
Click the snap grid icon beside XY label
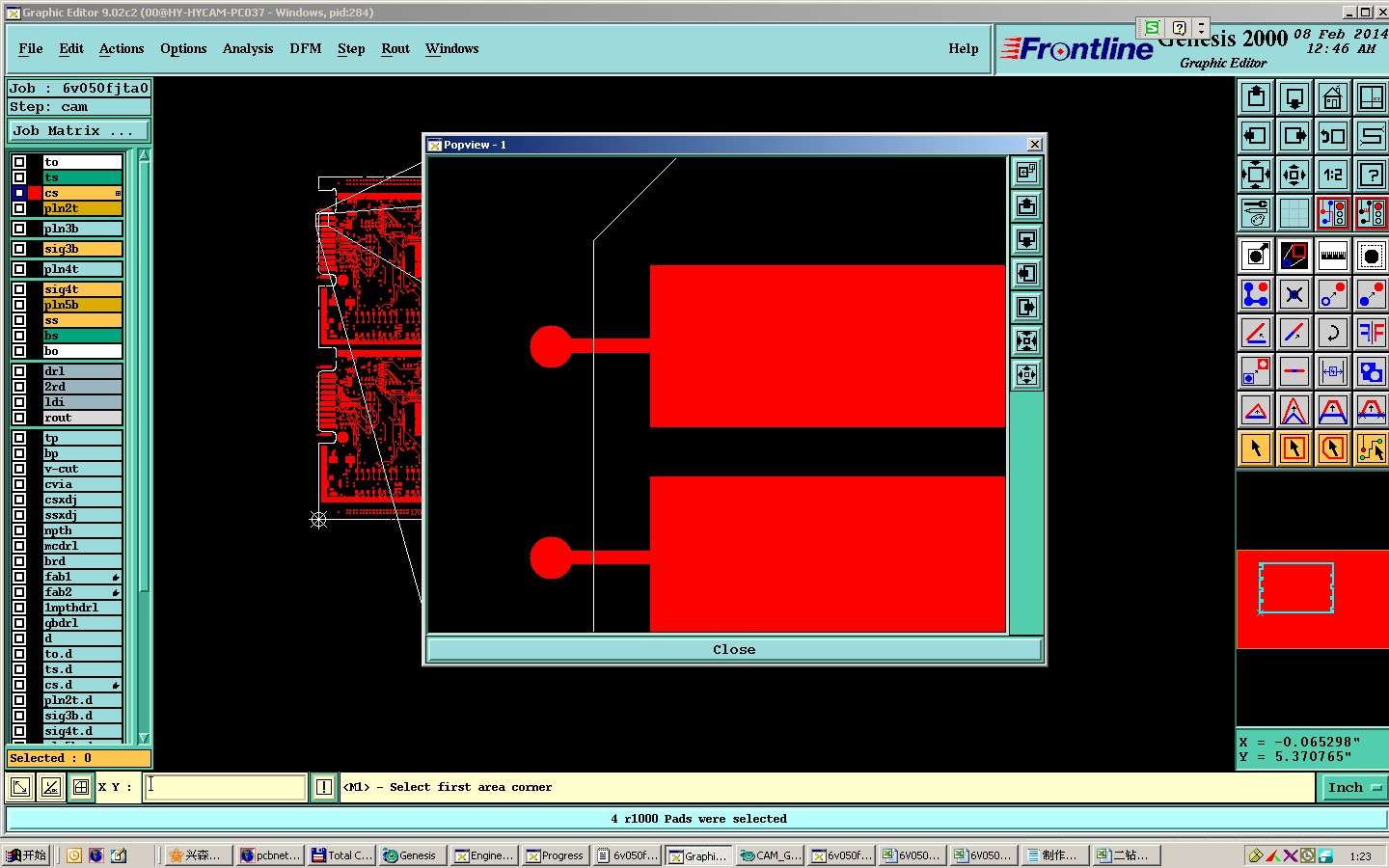81,787
